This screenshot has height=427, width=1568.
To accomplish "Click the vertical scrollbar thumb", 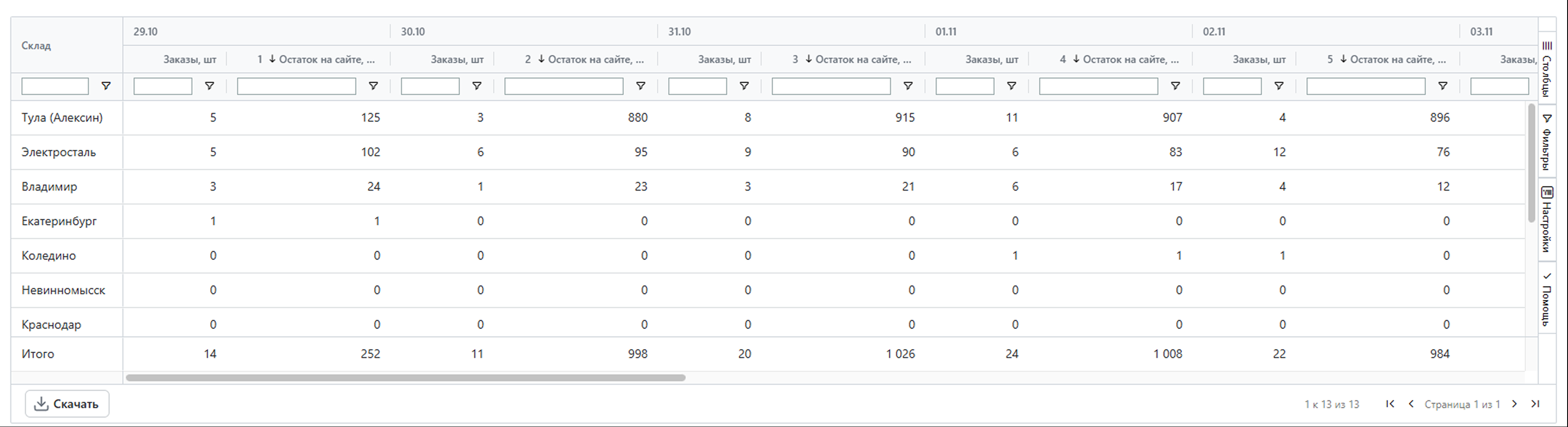I will [1531, 163].
